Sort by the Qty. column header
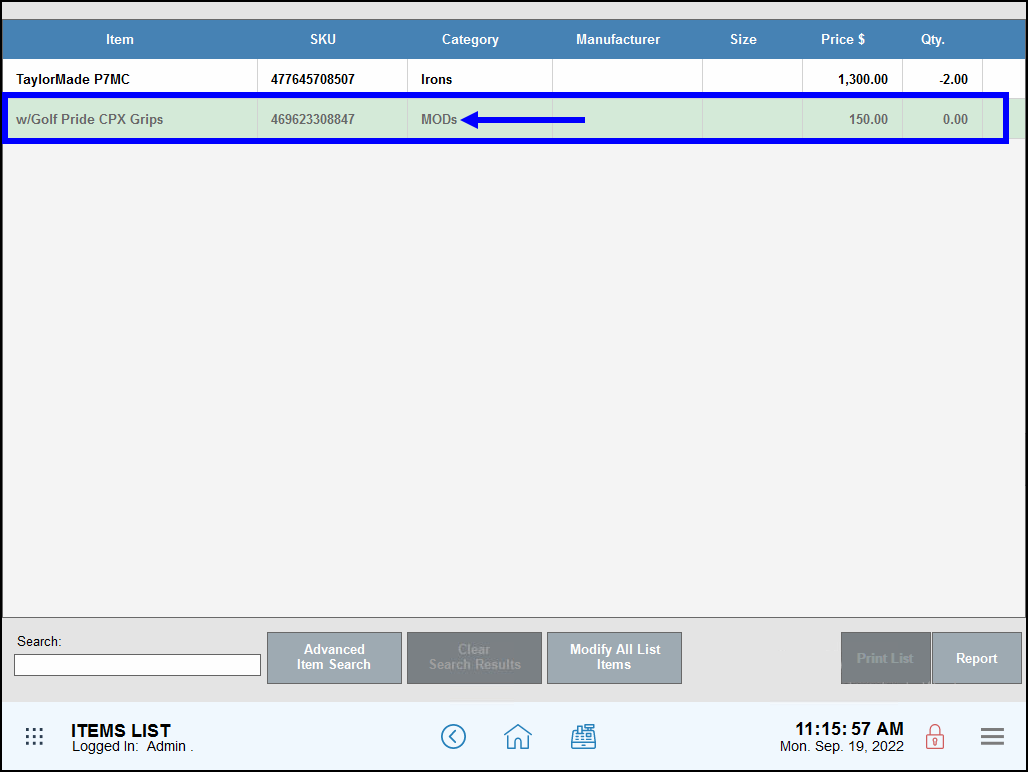This screenshot has width=1028, height=772. [932, 39]
